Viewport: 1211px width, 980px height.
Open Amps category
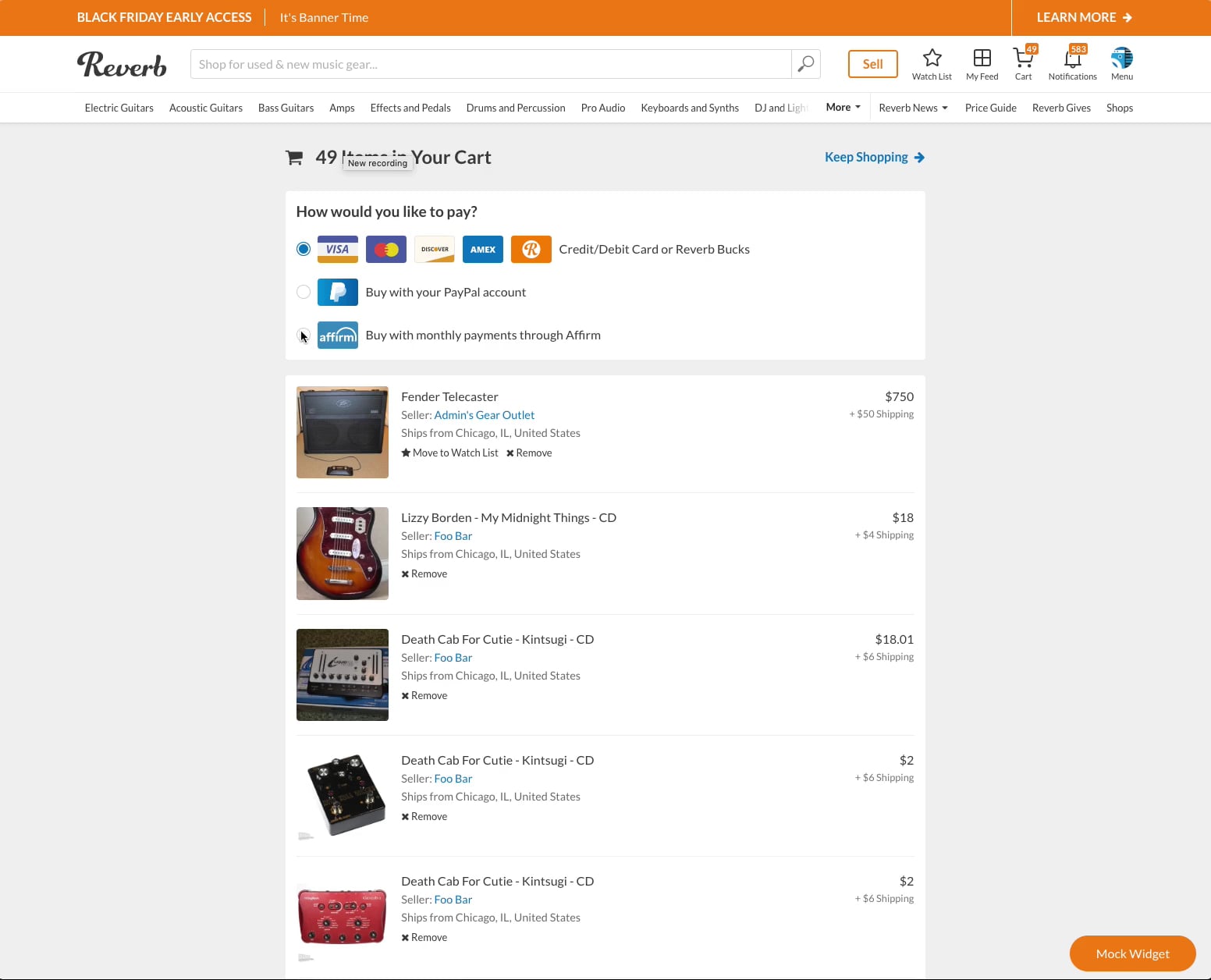[342, 108]
